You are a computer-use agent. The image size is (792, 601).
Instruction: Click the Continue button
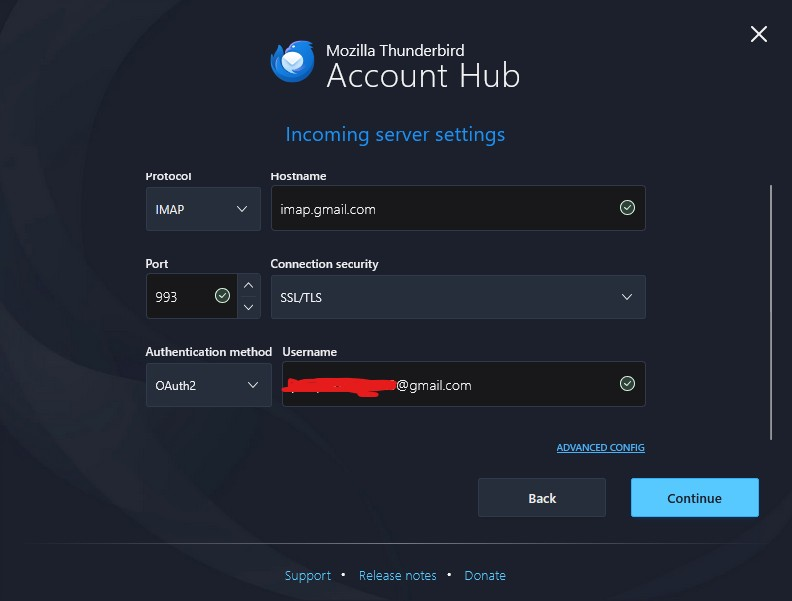coord(695,497)
